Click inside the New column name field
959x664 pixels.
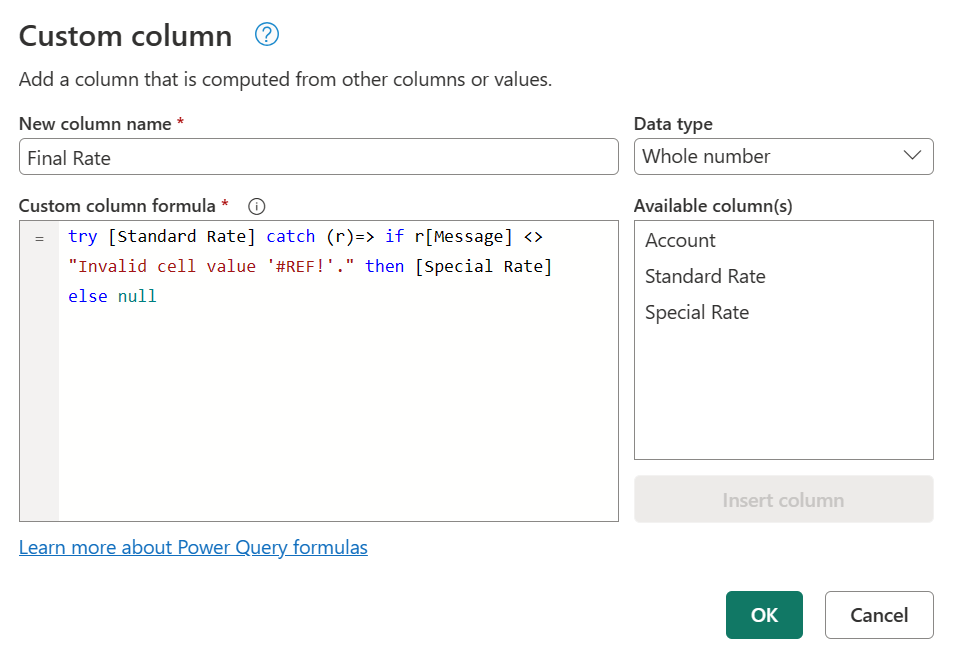click(318, 156)
